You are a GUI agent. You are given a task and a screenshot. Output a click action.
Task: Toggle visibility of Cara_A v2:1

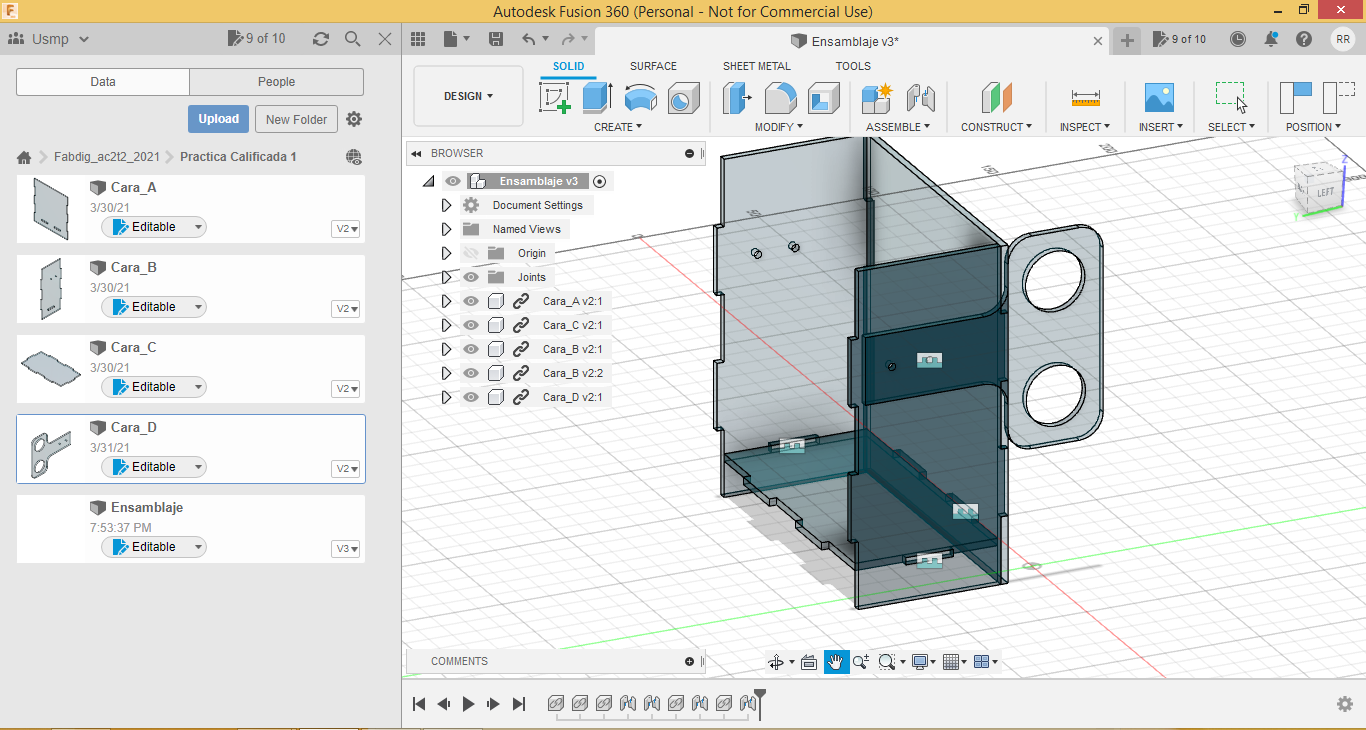tap(471, 301)
